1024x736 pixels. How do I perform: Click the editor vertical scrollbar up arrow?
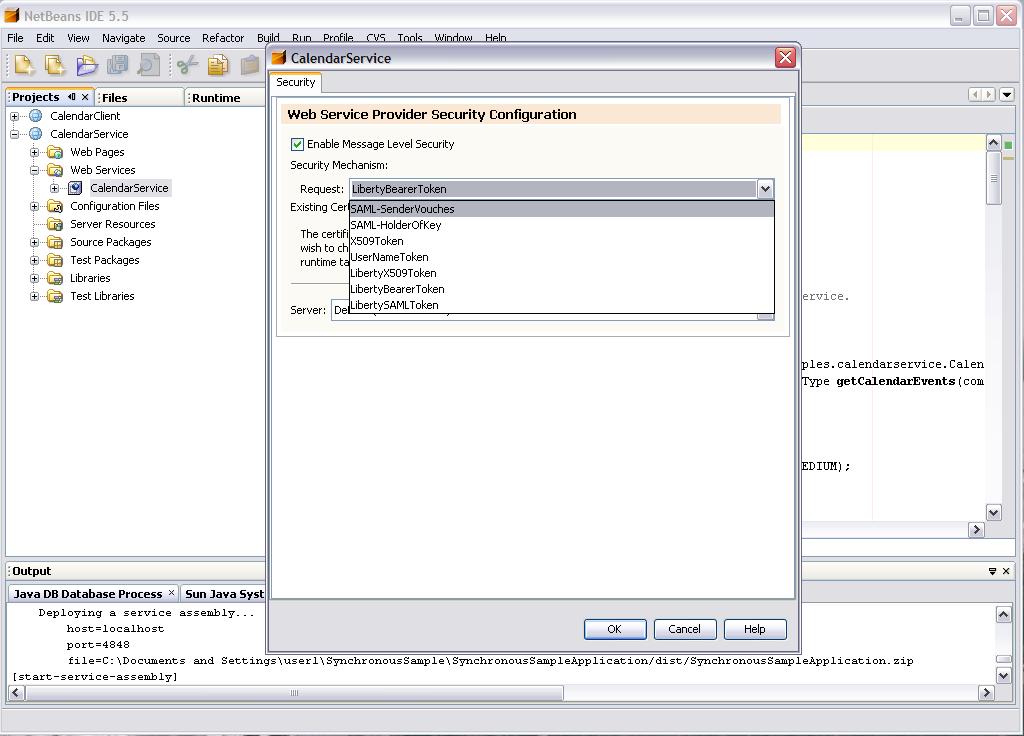click(x=993, y=142)
